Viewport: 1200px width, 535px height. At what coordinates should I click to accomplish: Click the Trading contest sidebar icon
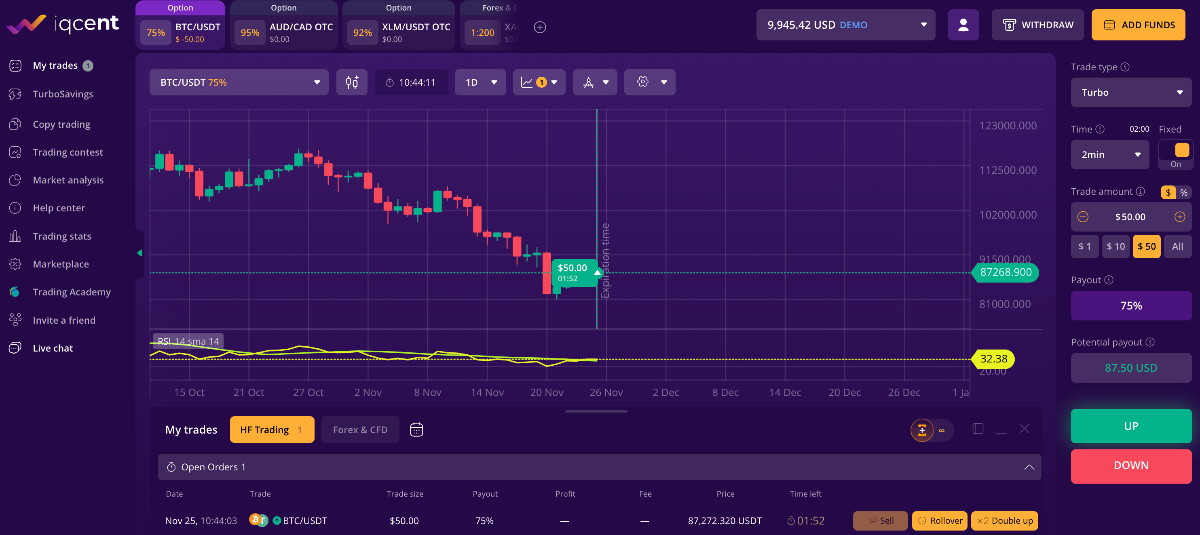[15, 153]
